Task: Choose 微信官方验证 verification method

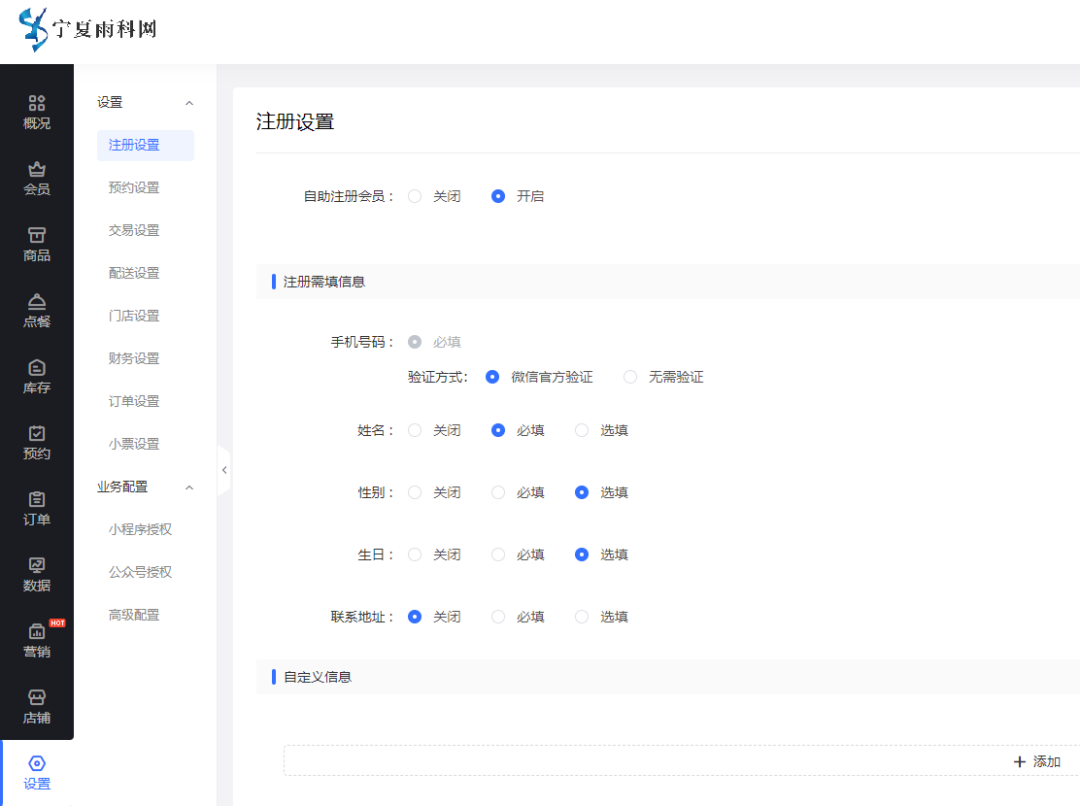Action: pos(492,377)
